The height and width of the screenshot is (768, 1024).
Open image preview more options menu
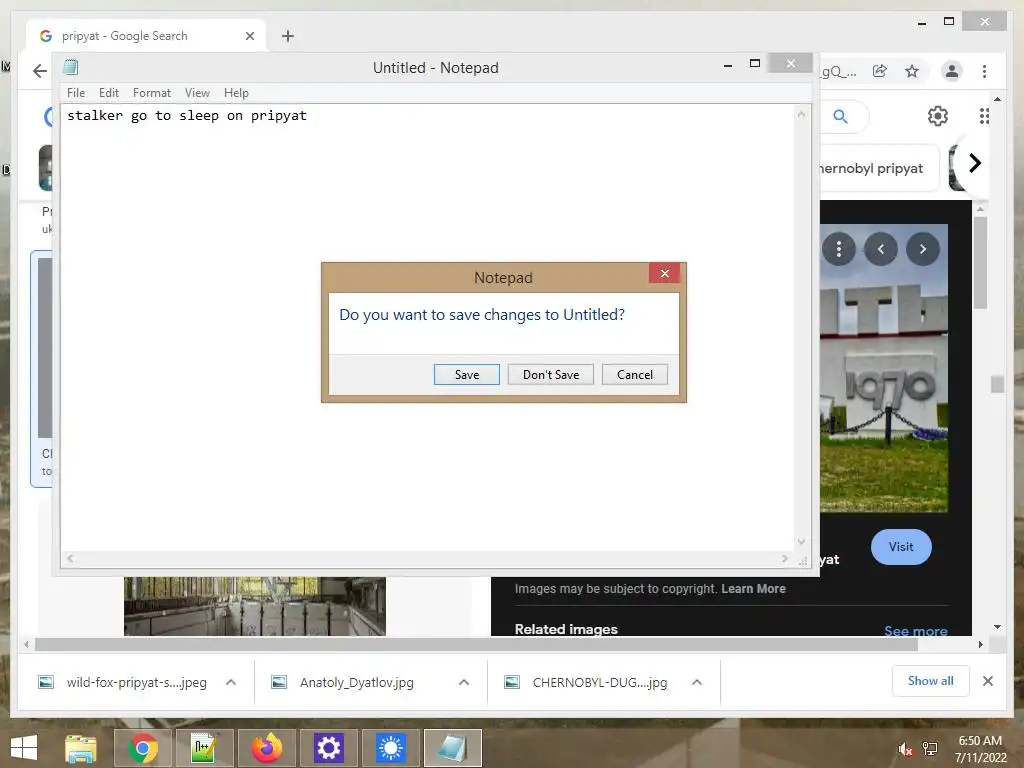point(839,249)
